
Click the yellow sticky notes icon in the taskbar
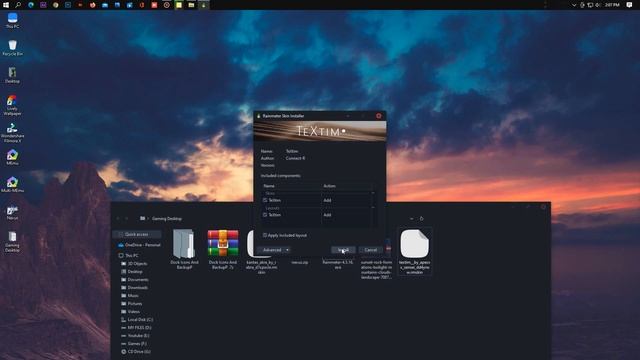(179, 5)
